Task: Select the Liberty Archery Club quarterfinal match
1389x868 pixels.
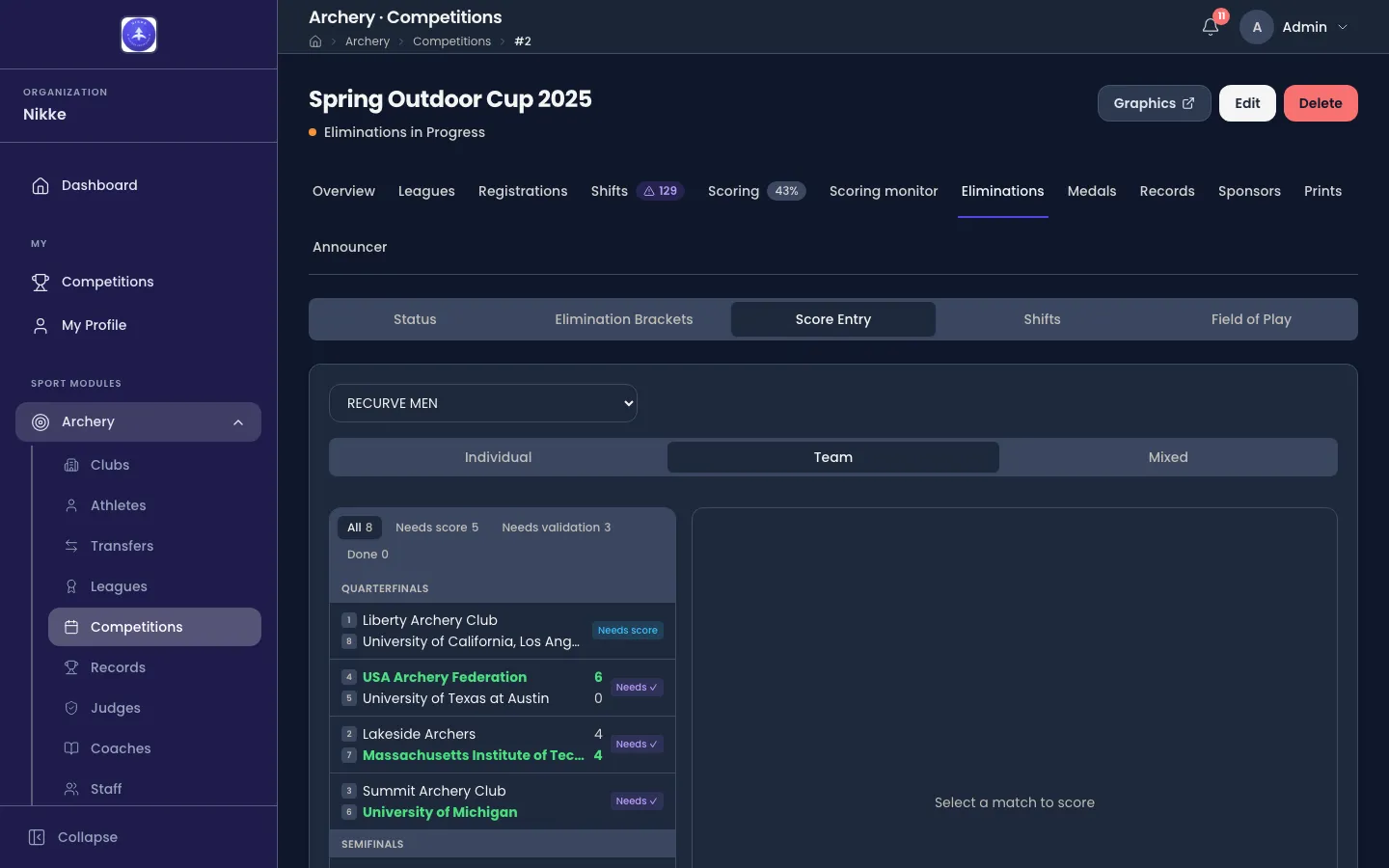Action: pos(503,631)
